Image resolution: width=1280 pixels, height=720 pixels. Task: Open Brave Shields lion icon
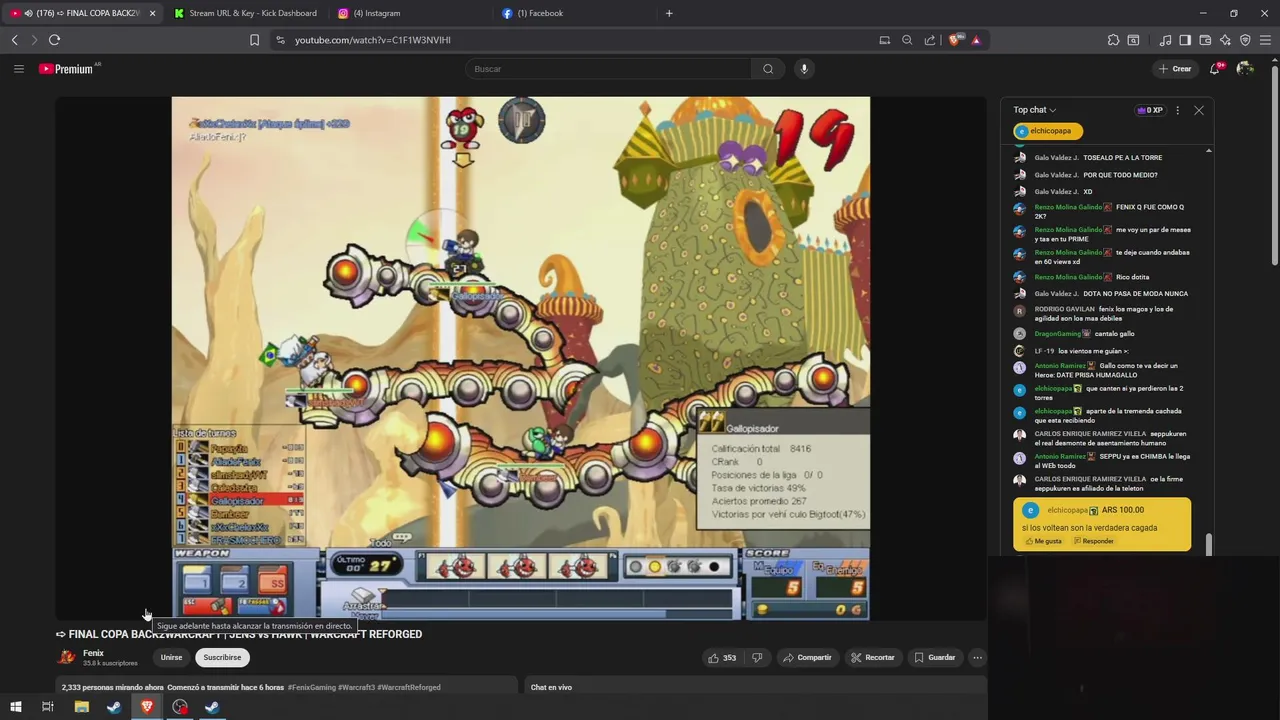click(x=954, y=40)
